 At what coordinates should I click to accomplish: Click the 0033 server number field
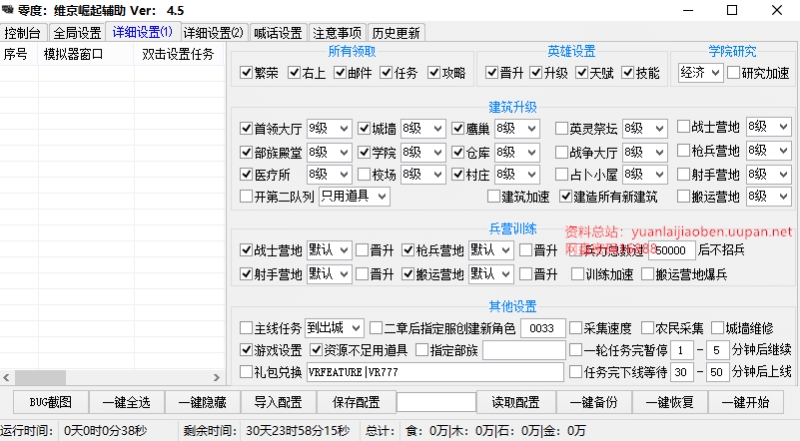tap(543, 328)
